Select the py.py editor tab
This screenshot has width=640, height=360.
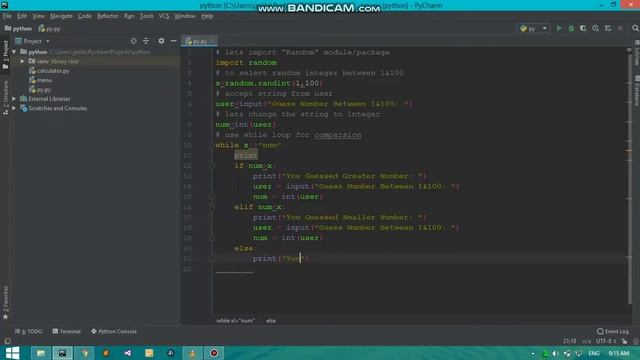pyautogui.click(x=199, y=41)
